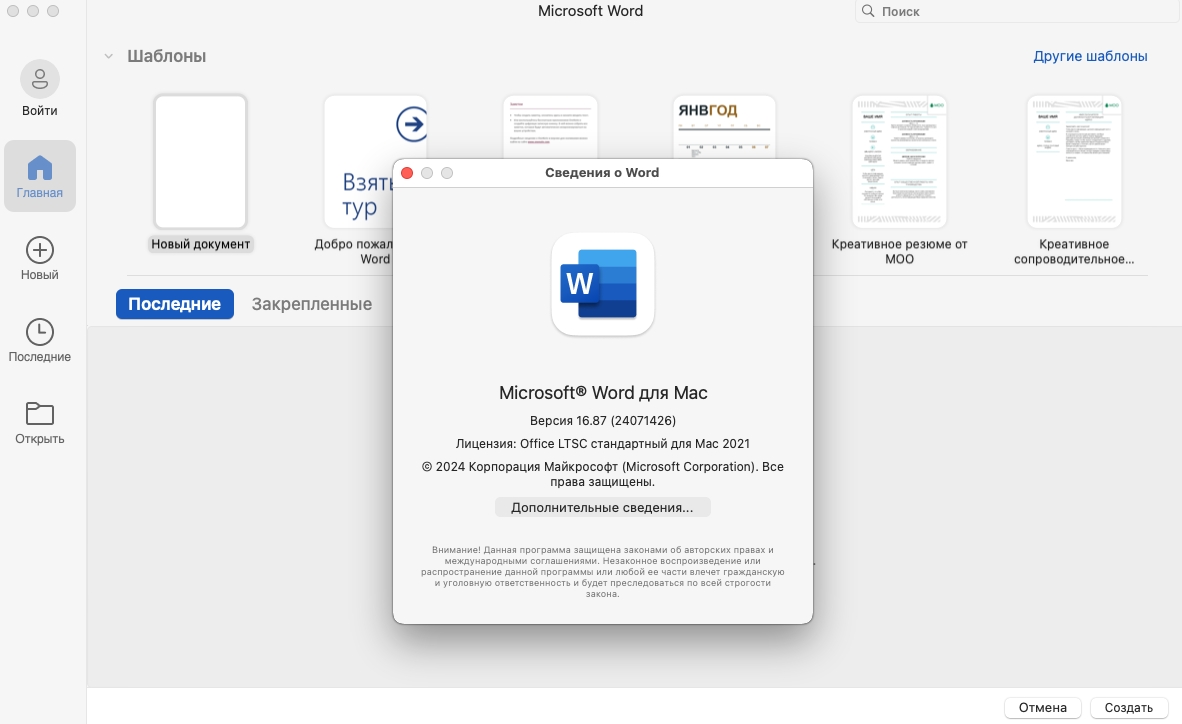Screen dimensions: 1182x724
Task: Choose the Креативное сопроводительное template
Action: [x=1074, y=162]
